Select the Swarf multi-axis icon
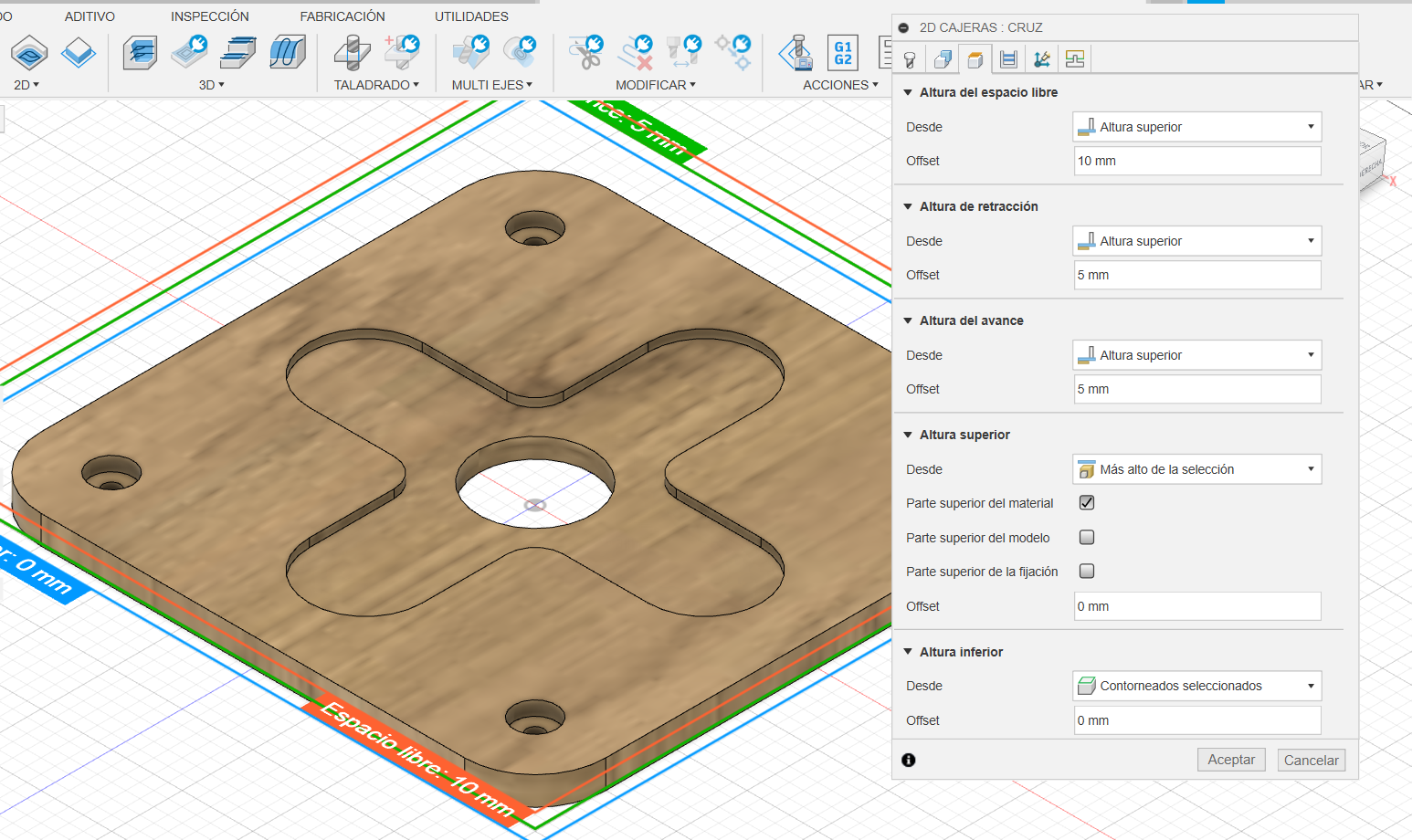This screenshot has width=1412, height=840. [x=471, y=52]
